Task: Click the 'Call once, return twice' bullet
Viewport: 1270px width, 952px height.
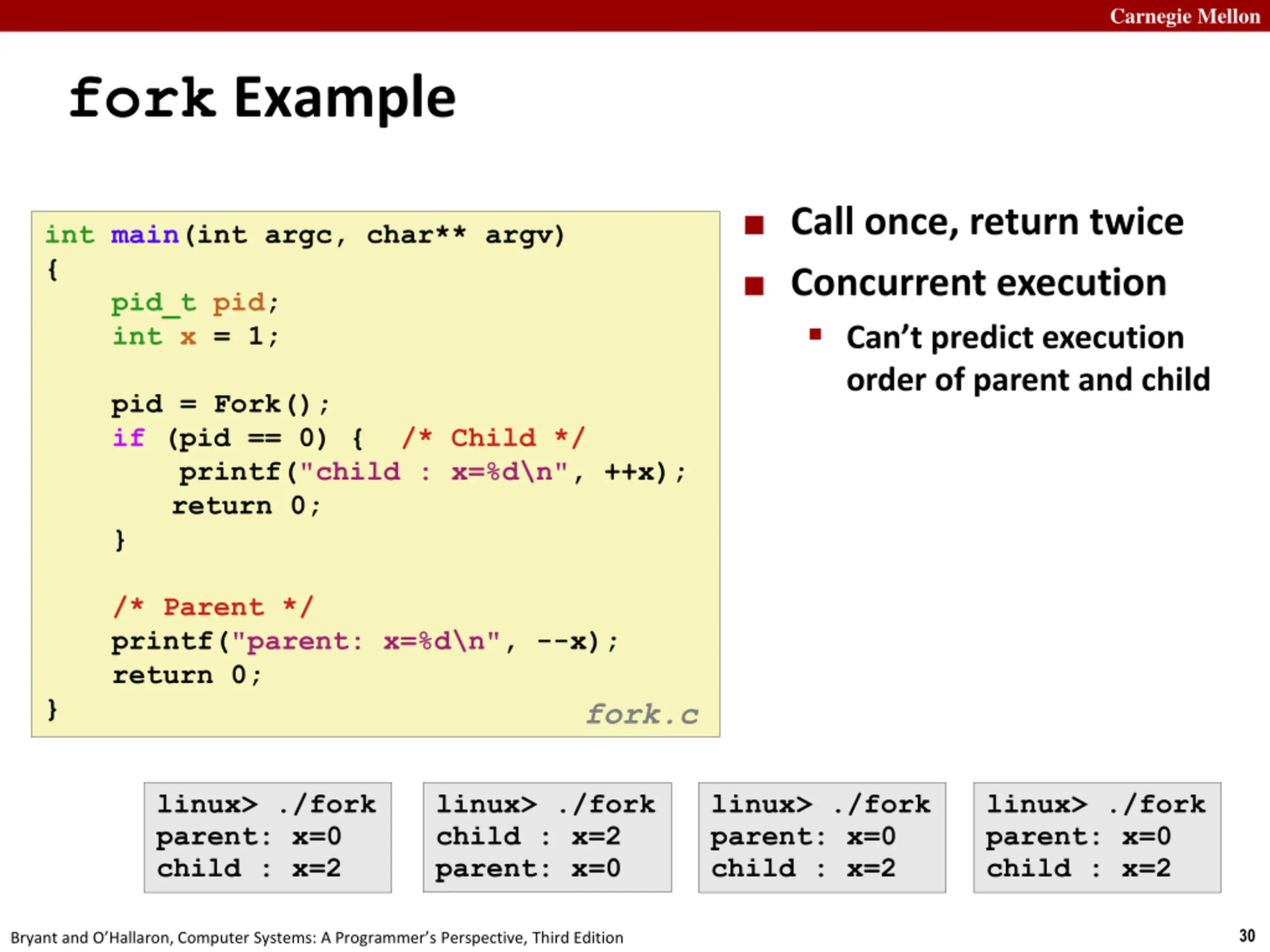Action: [x=986, y=222]
